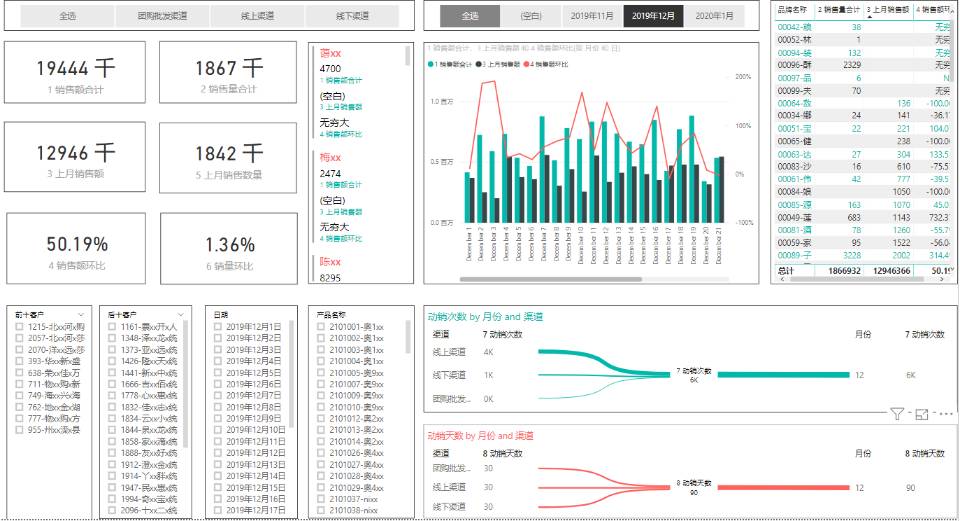960x521 pixels.
Task: Click the 1842 千 上月销售数量 card
Action: point(228,157)
